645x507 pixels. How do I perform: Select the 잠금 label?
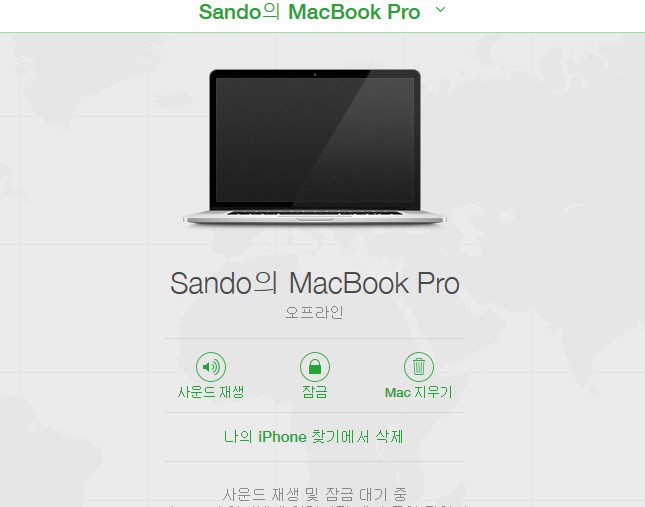click(x=315, y=392)
